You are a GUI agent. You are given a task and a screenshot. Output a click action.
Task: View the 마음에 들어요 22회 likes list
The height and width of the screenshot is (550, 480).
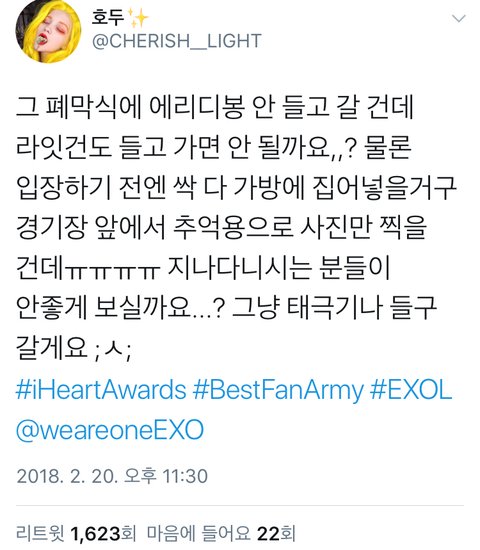tap(221, 534)
